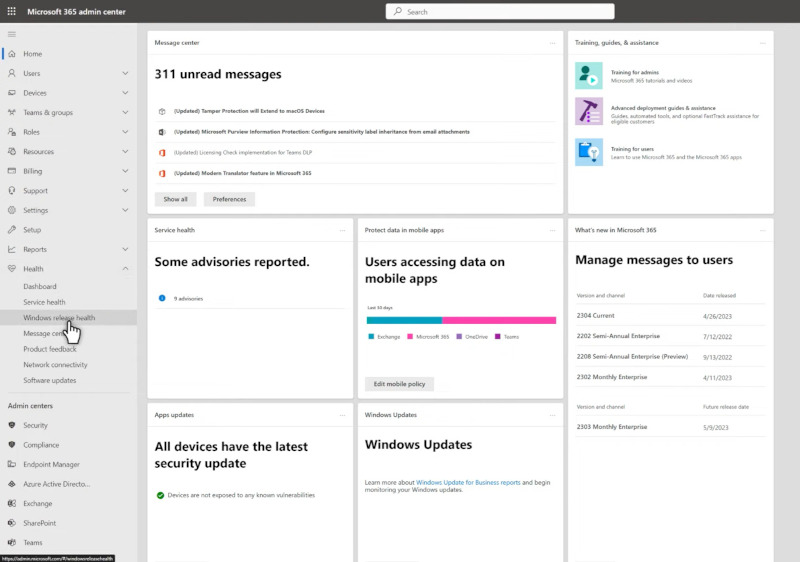This screenshot has width=800, height=562.
Task: Click the pink Microsoft 365 bar segment
Action: point(499,320)
